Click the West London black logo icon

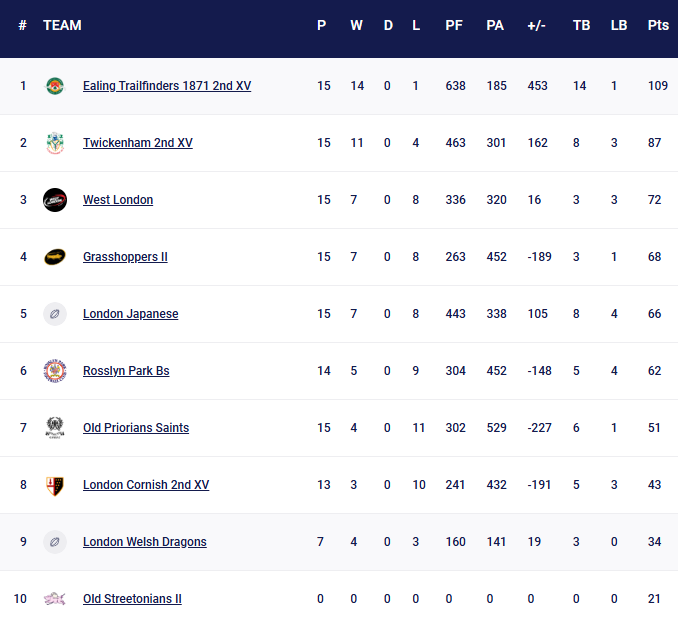55,200
